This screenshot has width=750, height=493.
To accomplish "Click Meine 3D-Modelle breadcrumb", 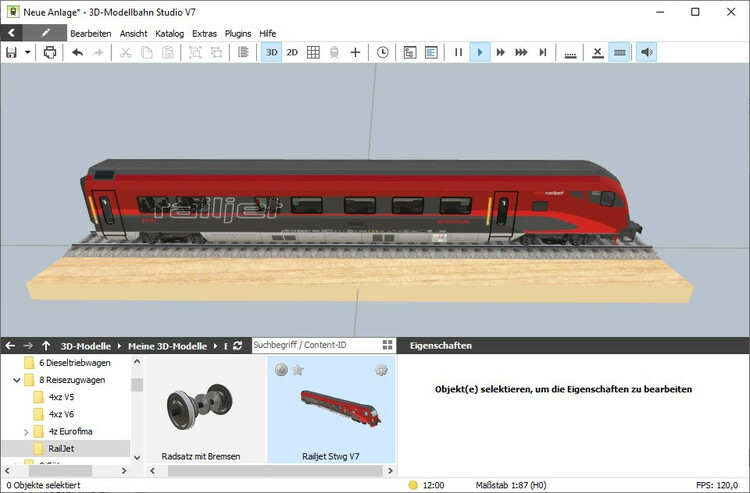I will tap(167, 346).
